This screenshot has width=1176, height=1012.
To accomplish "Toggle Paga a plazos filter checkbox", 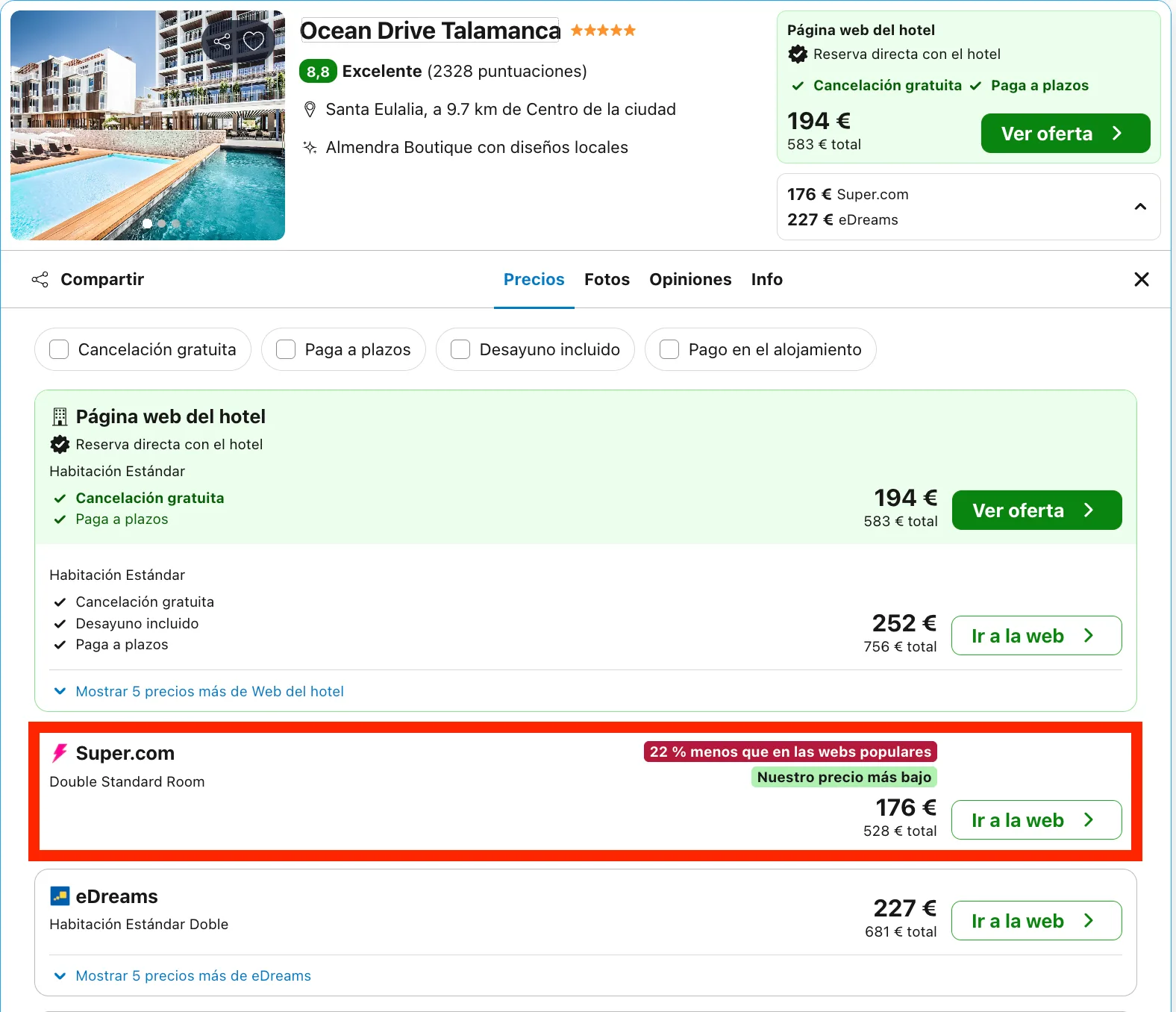I will (x=286, y=349).
